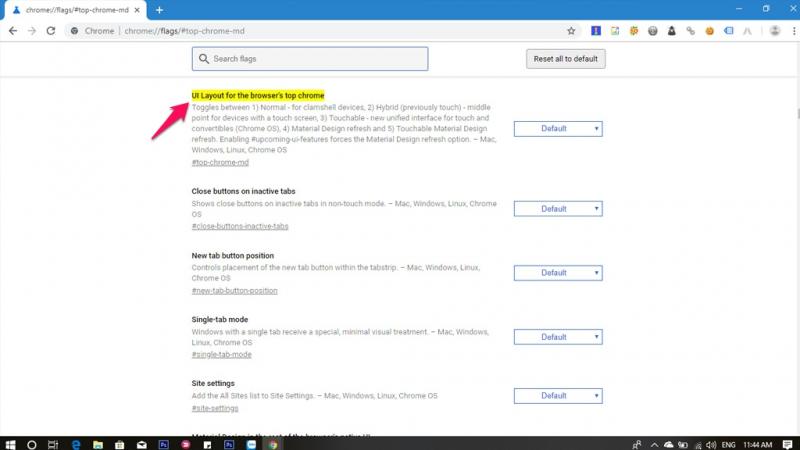Click the browser forward arrow
800x450 pixels.
click(x=31, y=31)
